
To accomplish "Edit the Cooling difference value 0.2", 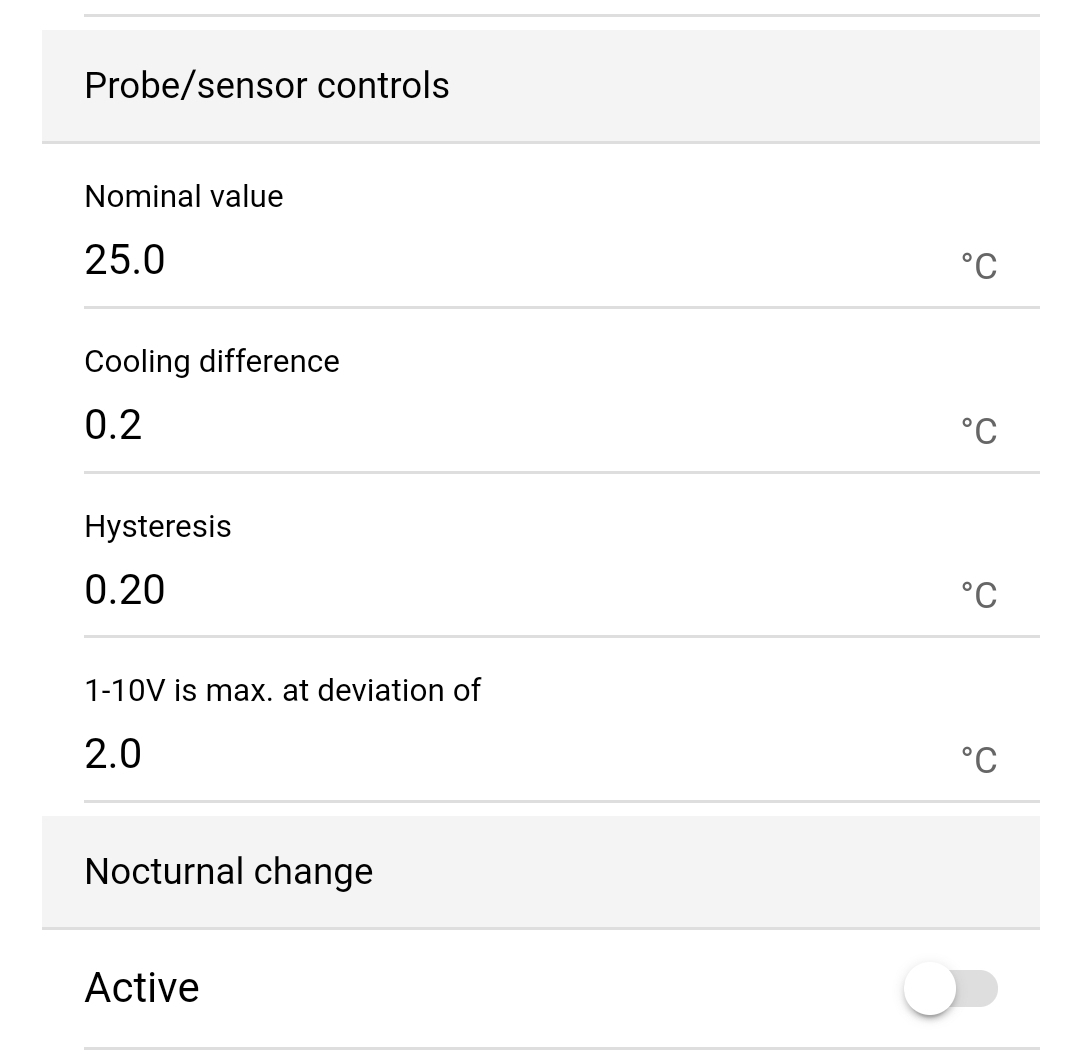I will pyautogui.click(x=113, y=425).
